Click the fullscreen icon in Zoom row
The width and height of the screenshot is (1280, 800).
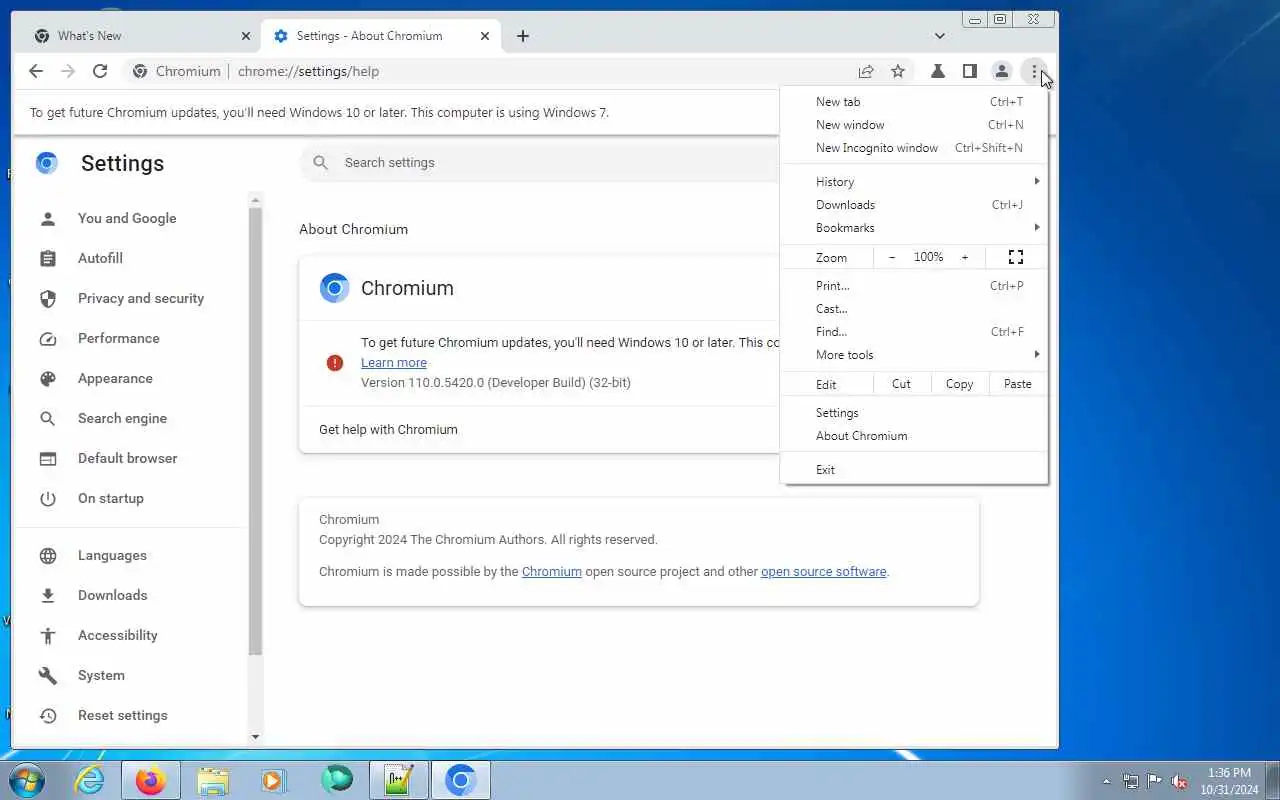click(x=1016, y=257)
